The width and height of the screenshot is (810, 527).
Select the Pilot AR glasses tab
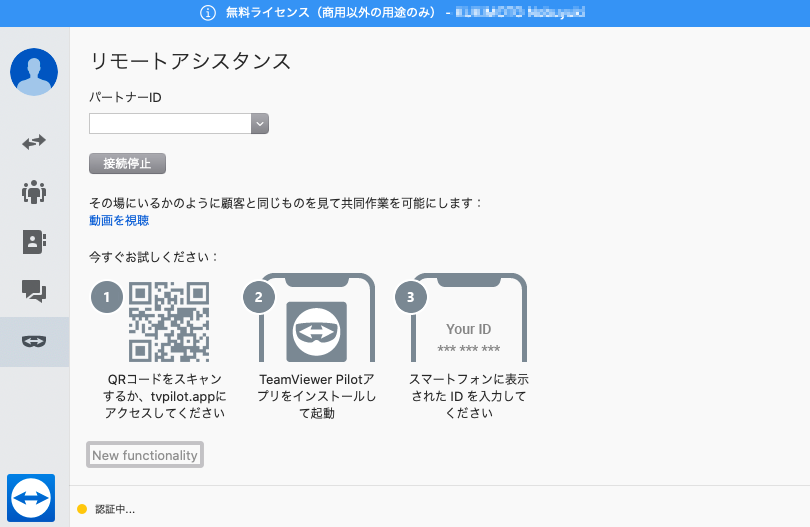tap(34, 342)
